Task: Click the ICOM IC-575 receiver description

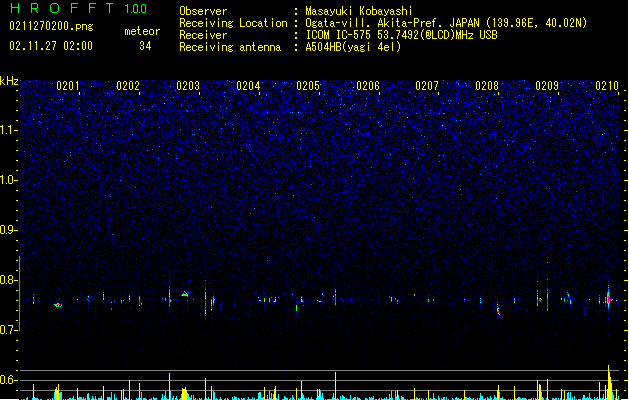Action: (401, 35)
